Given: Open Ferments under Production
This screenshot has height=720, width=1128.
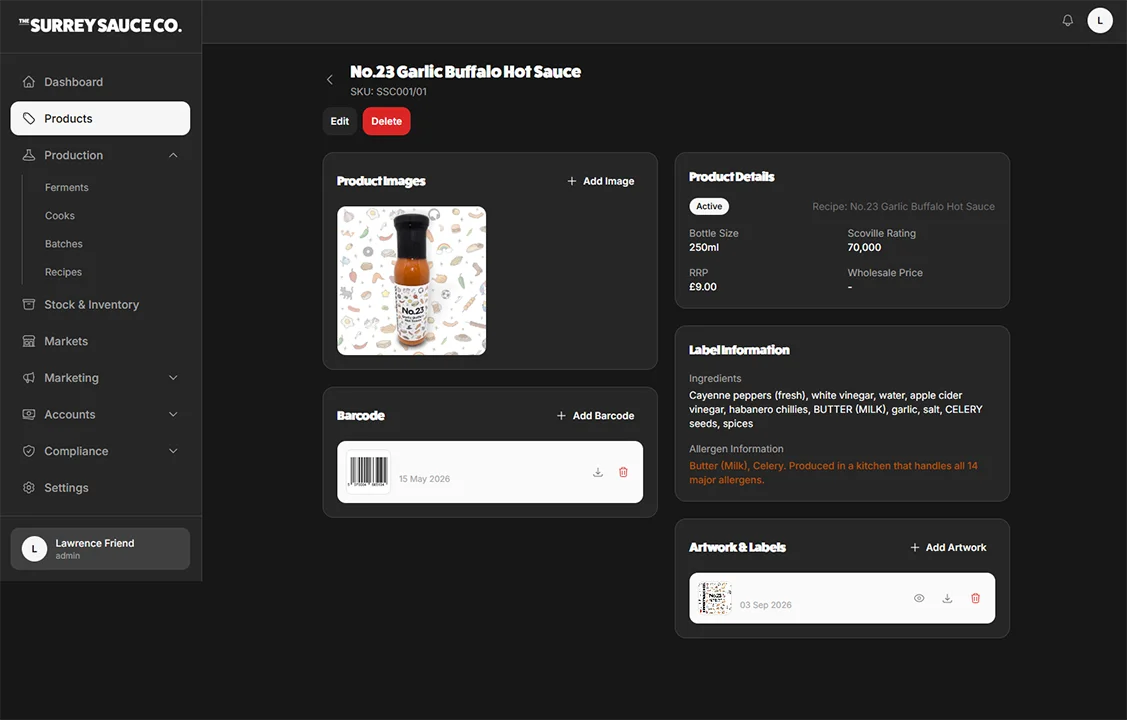Looking at the screenshot, I should [67, 188].
